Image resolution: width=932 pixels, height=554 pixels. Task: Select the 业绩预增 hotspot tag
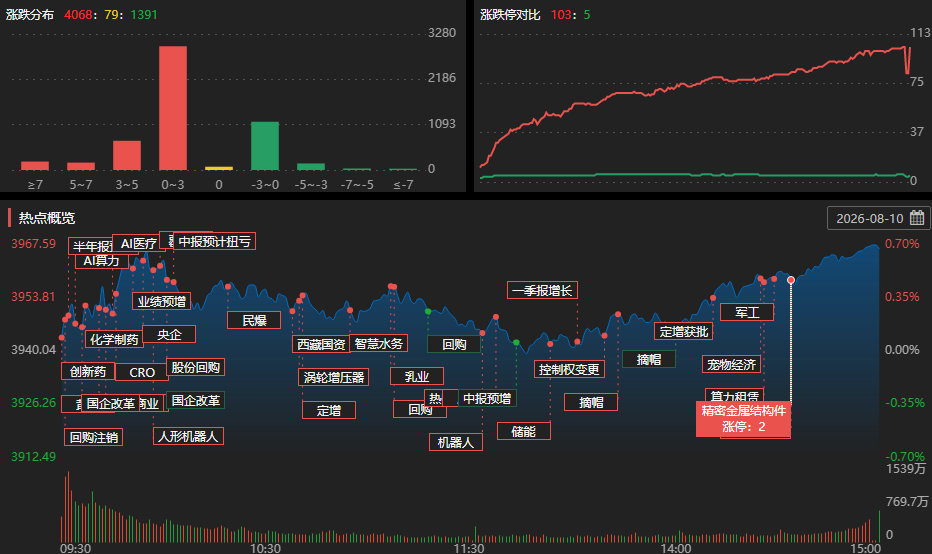(x=162, y=301)
